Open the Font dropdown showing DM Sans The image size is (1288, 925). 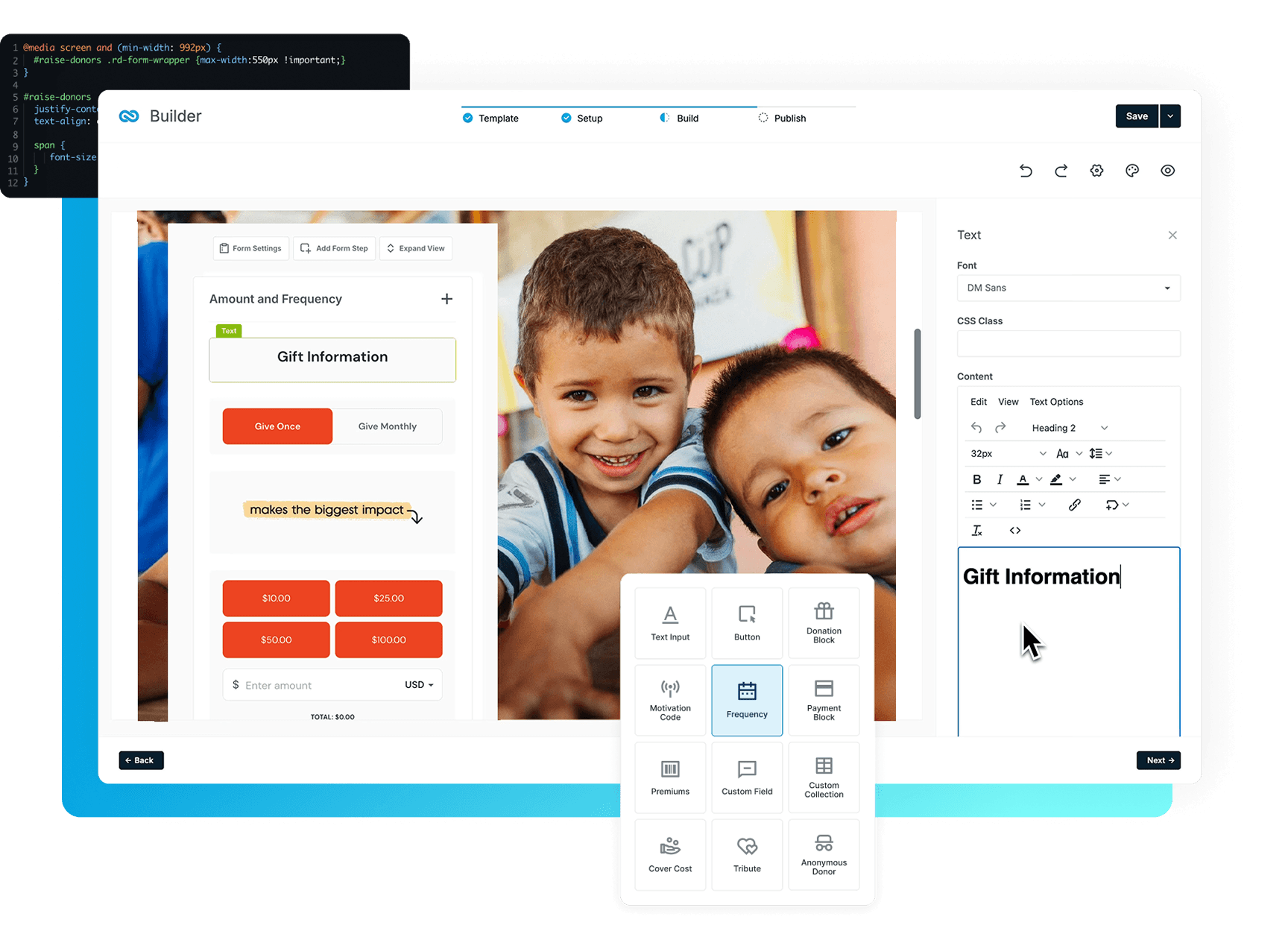pyautogui.click(x=1068, y=288)
